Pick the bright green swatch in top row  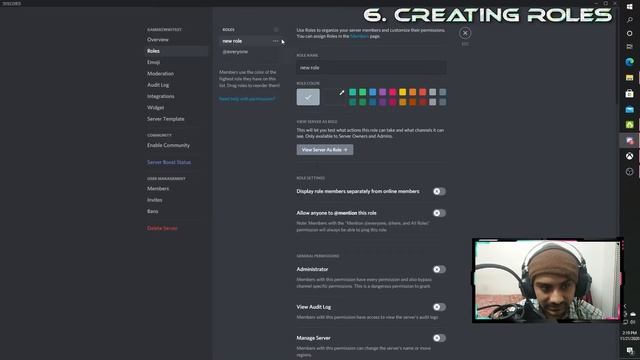coord(362,92)
